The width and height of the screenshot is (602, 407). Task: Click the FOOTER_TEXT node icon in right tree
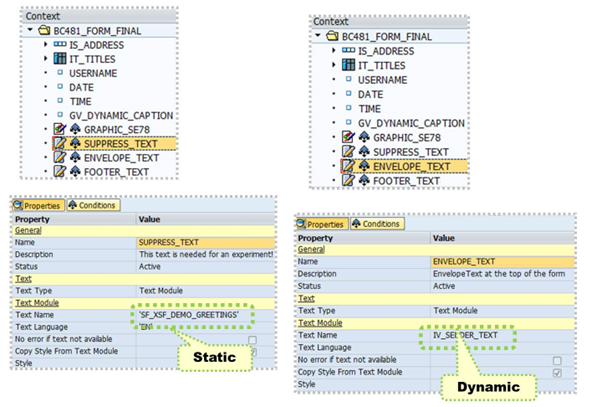point(348,180)
